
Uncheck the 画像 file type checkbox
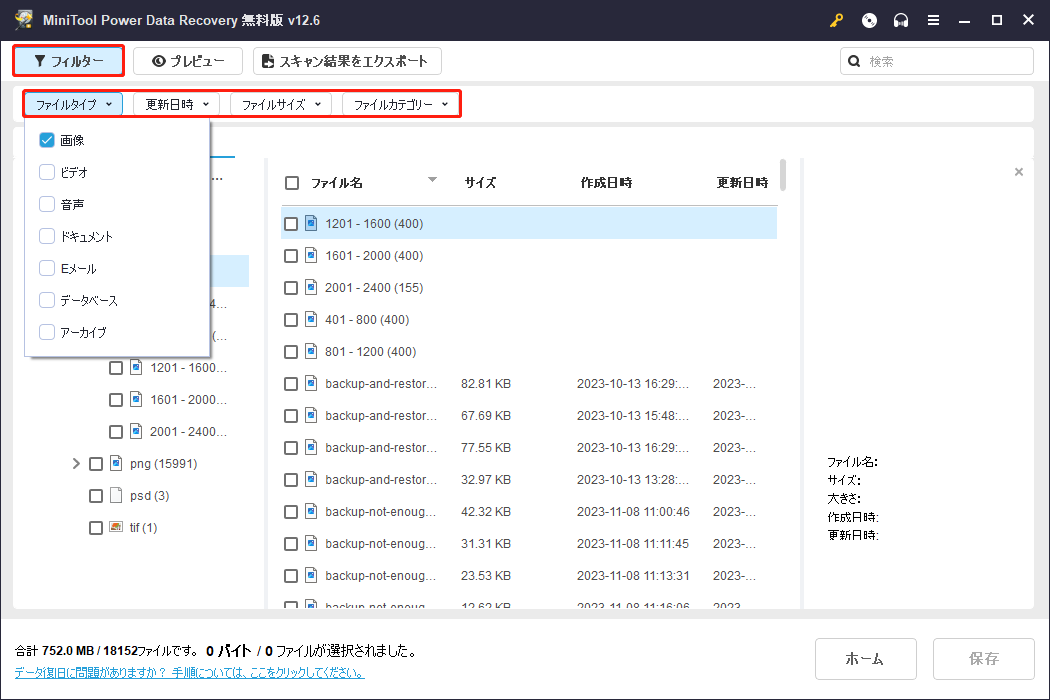tap(47, 140)
